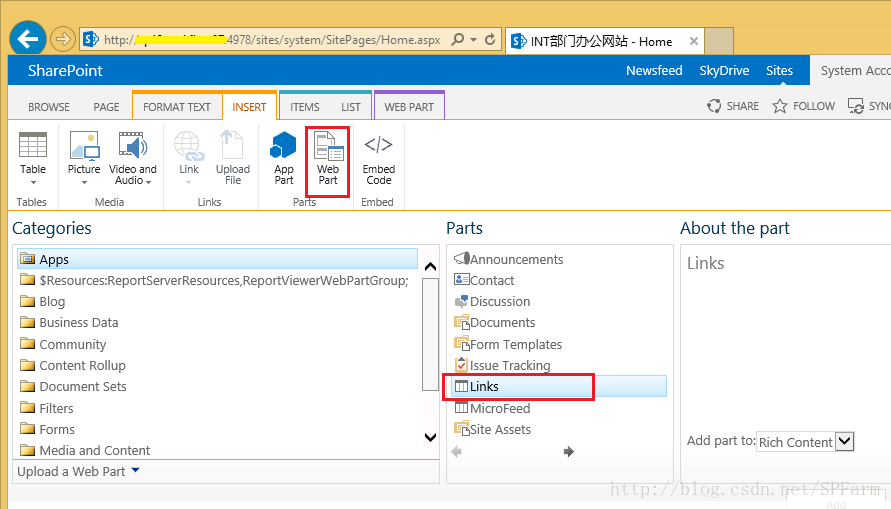891x509 pixels.
Task: Open the BROWSE ribbon tab
Action: pos(49,107)
